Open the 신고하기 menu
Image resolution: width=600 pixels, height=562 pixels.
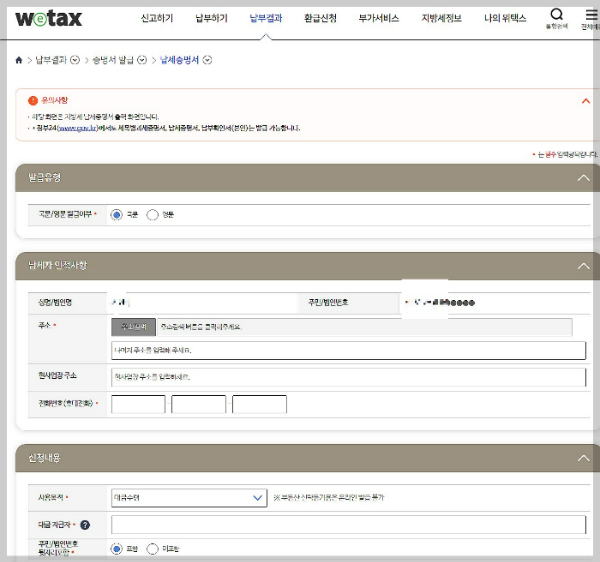tap(157, 18)
